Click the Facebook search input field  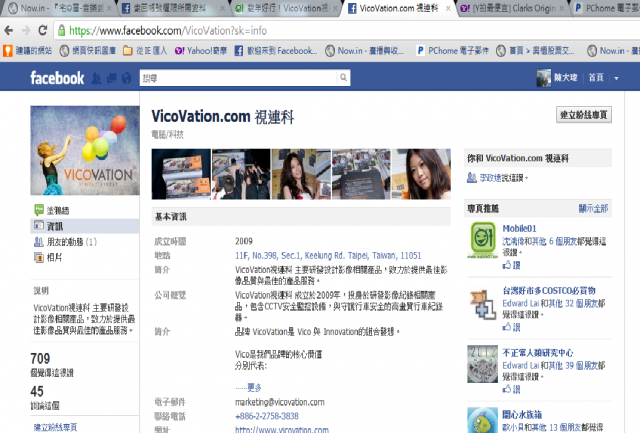coord(239,78)
